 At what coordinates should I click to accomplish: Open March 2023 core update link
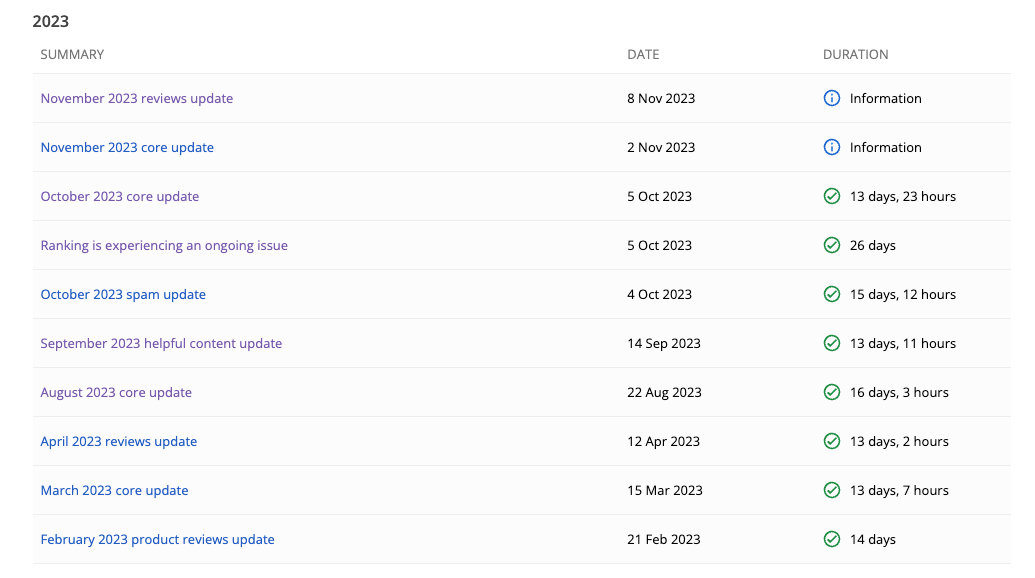point(114,490)
